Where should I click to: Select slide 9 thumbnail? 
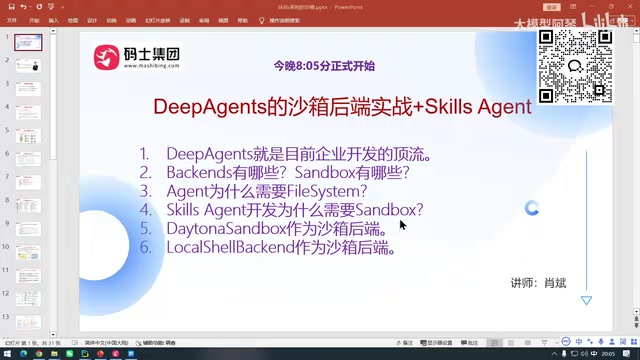coord(28,229)
